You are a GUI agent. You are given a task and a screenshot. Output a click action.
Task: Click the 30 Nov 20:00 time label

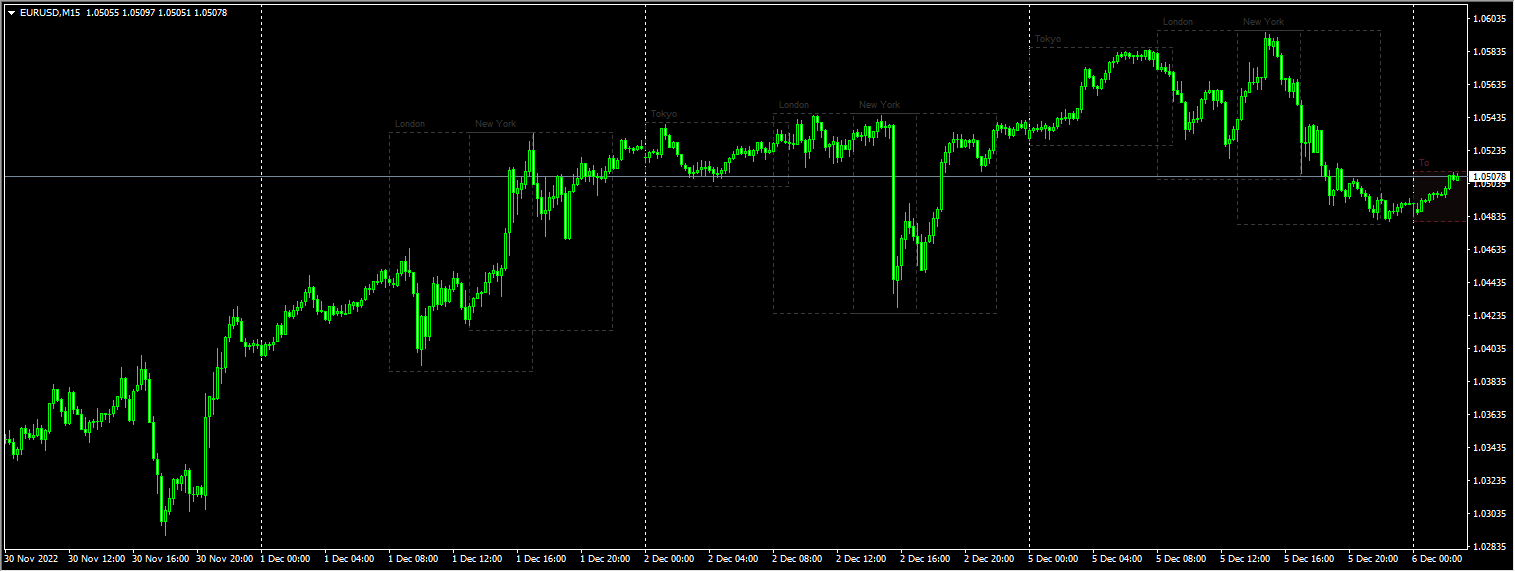225,559
